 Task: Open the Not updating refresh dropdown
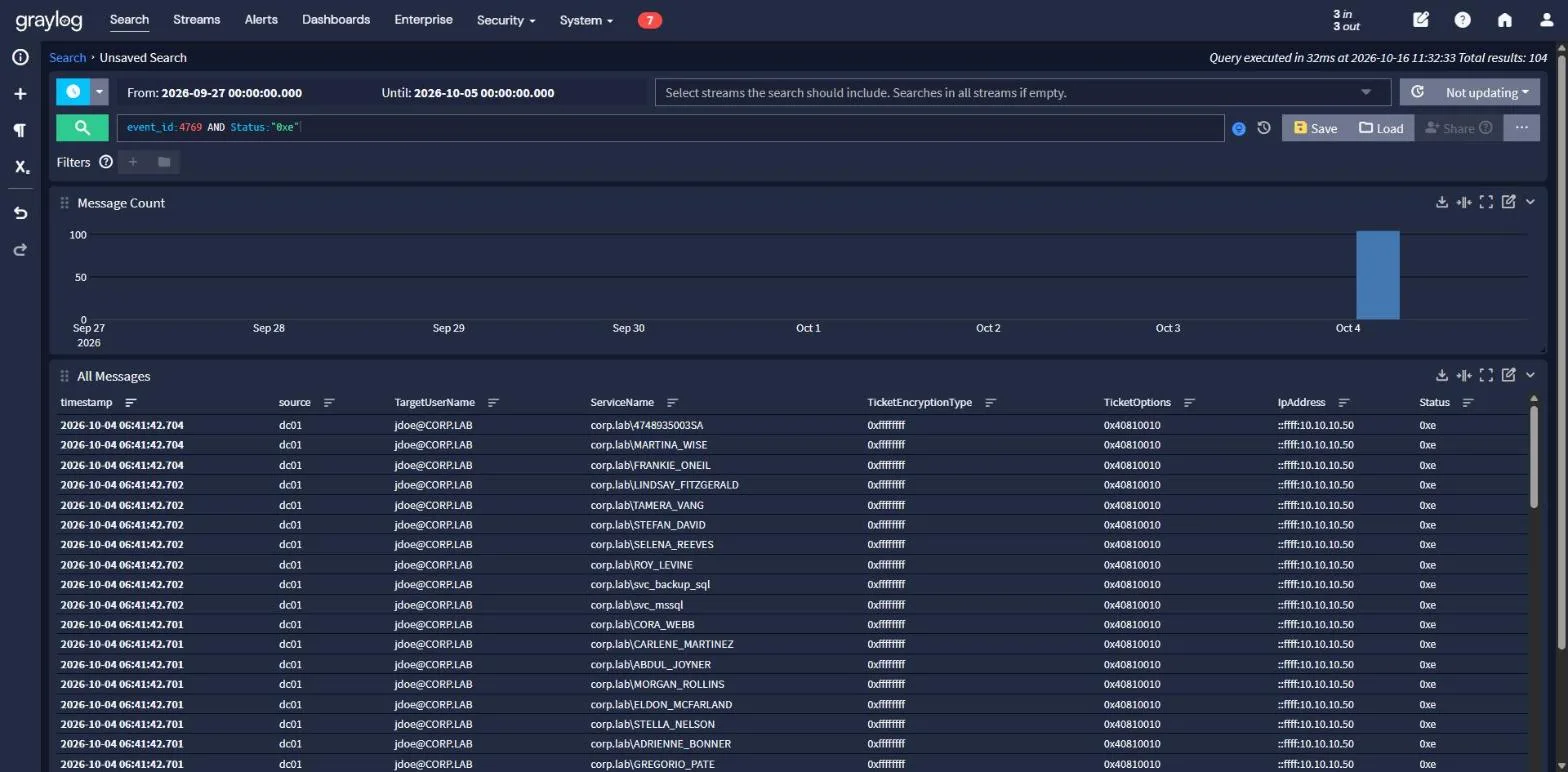[1470, 92]
